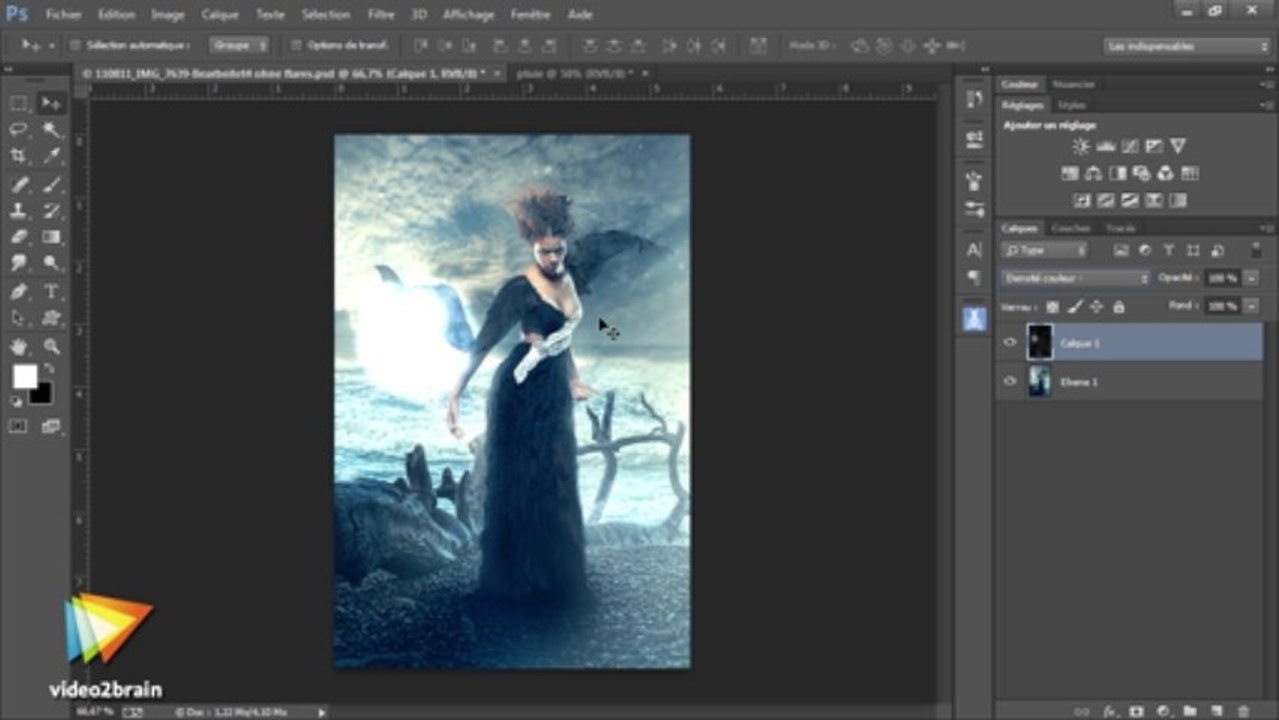The width and height of the screenshot is (1279, 720).
Task: Open the blend mode dropdown
Action: tap(1076, 278)
